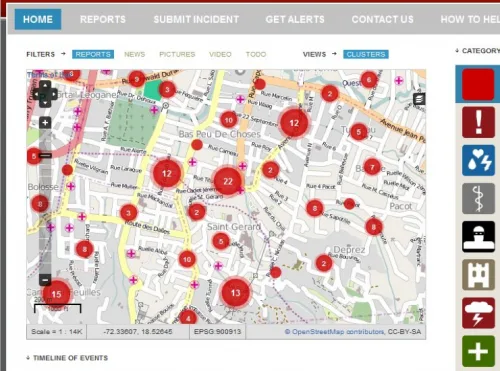
Task: Click the coordinates '-72.33607, 18.52645'
Action: coord(138,332)
